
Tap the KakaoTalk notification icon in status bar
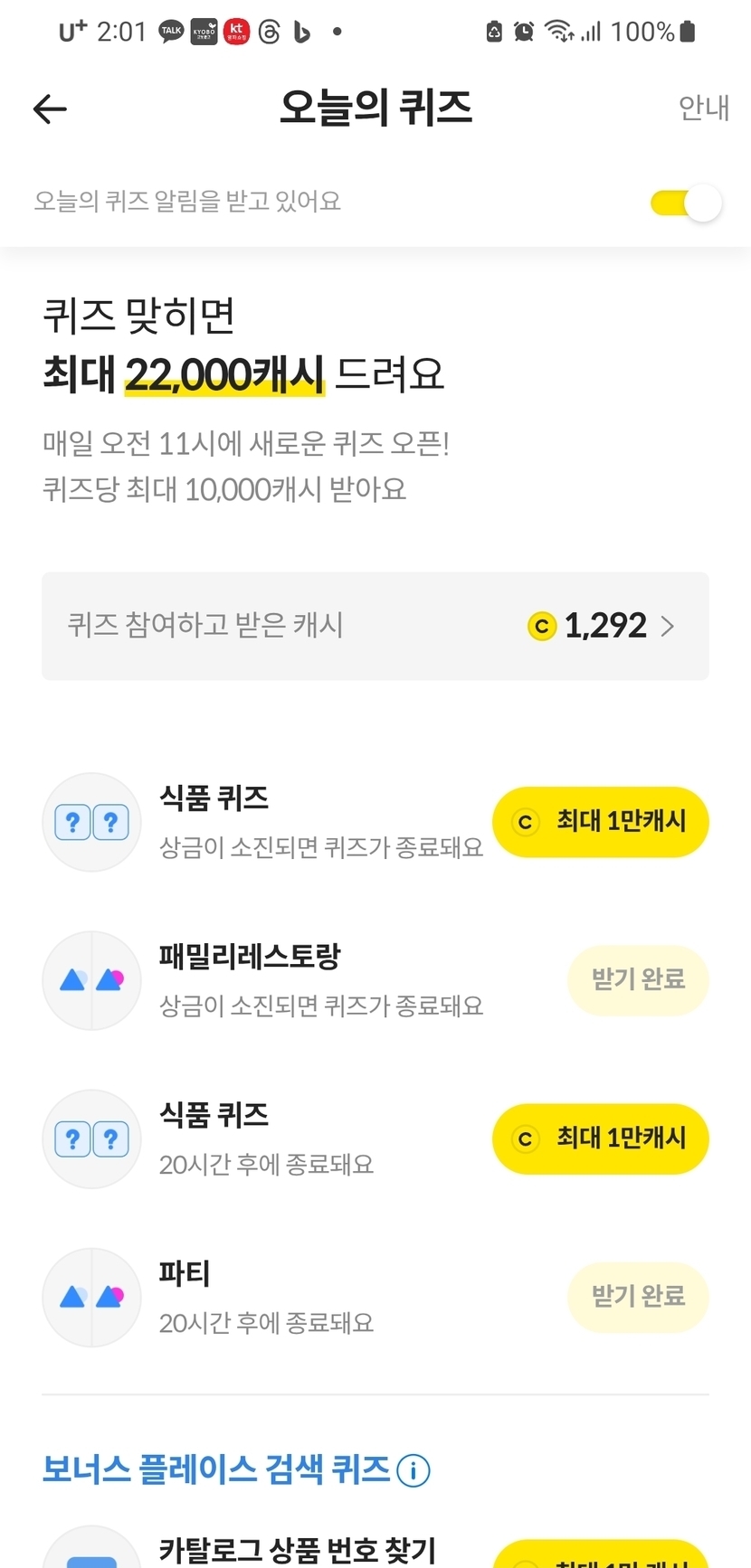[171, 32]
